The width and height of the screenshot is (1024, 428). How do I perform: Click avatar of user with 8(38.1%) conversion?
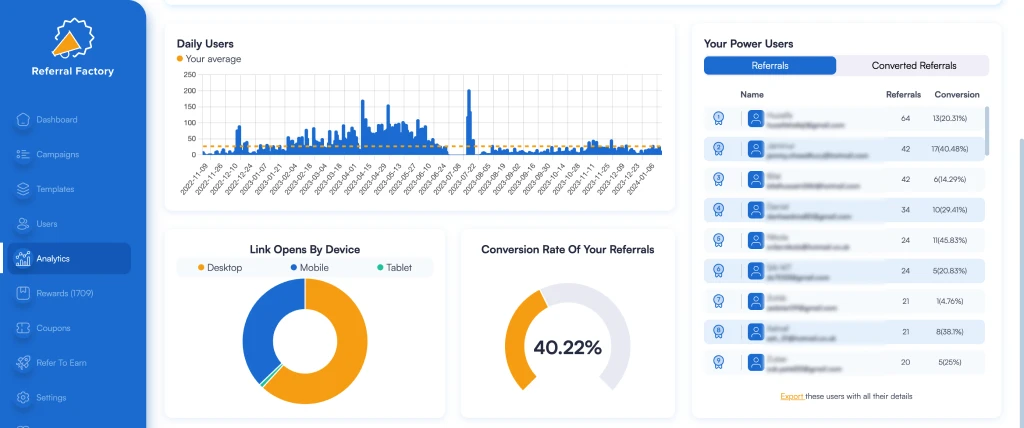(x=756, y=331)
